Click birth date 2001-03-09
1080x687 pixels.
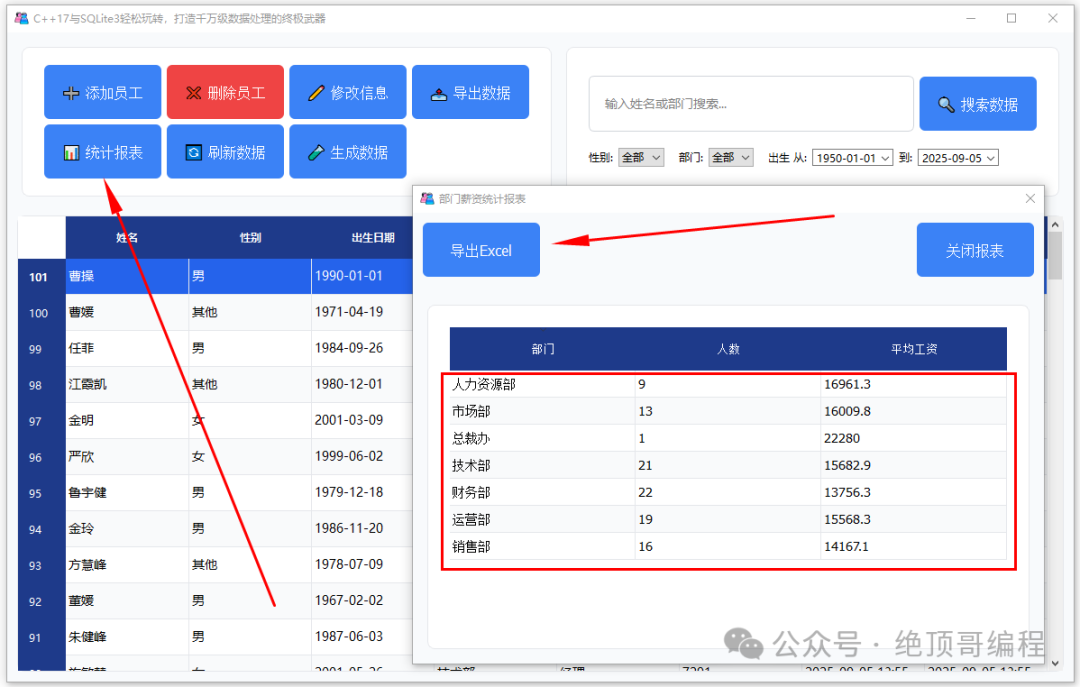pos(349,420)
